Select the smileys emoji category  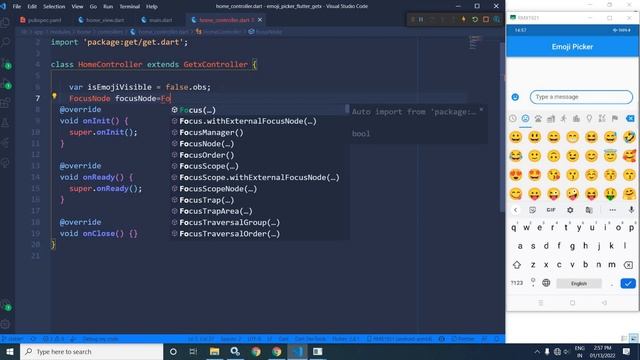pos(525,118)
